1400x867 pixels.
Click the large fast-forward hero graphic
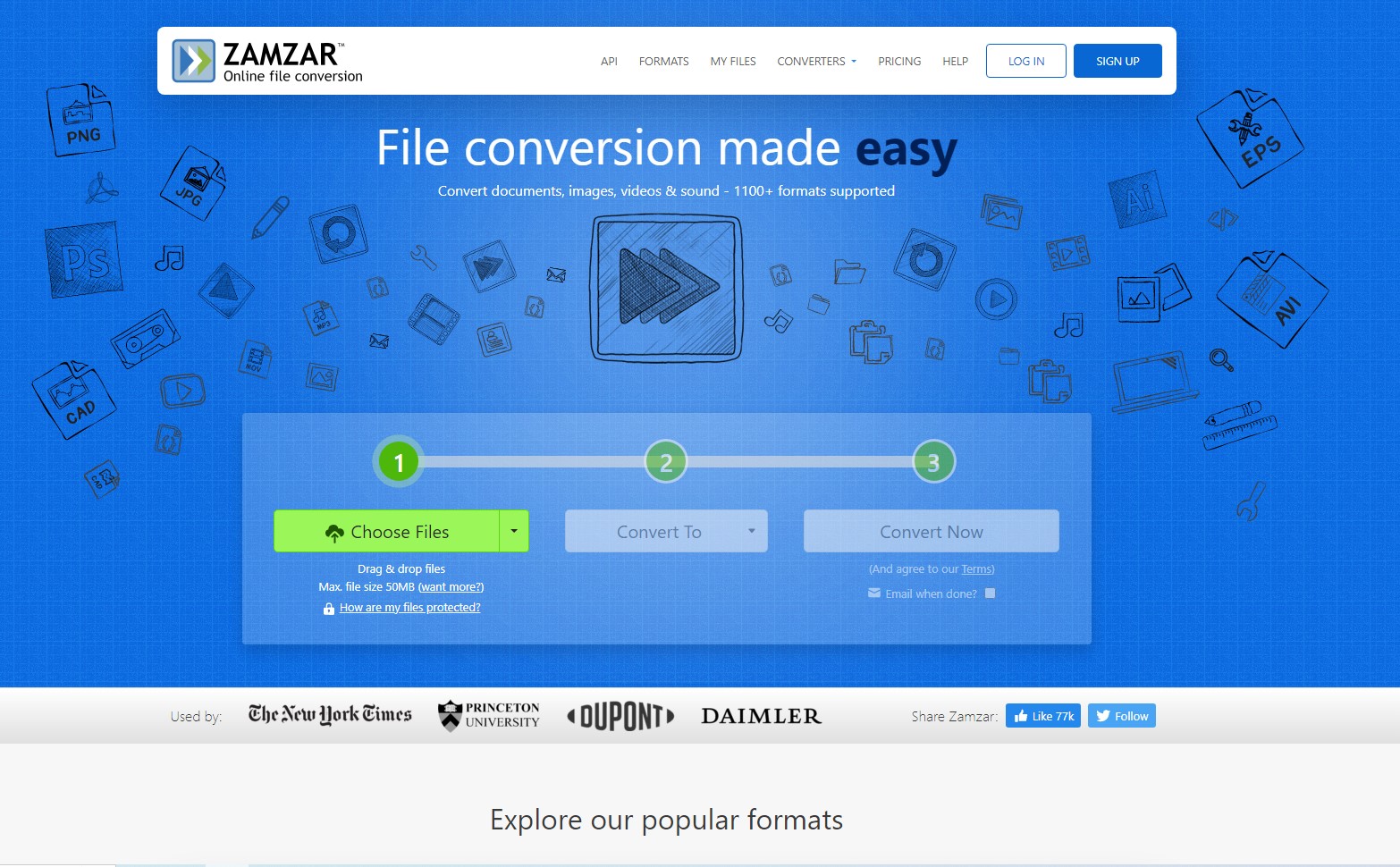[666, 288]
